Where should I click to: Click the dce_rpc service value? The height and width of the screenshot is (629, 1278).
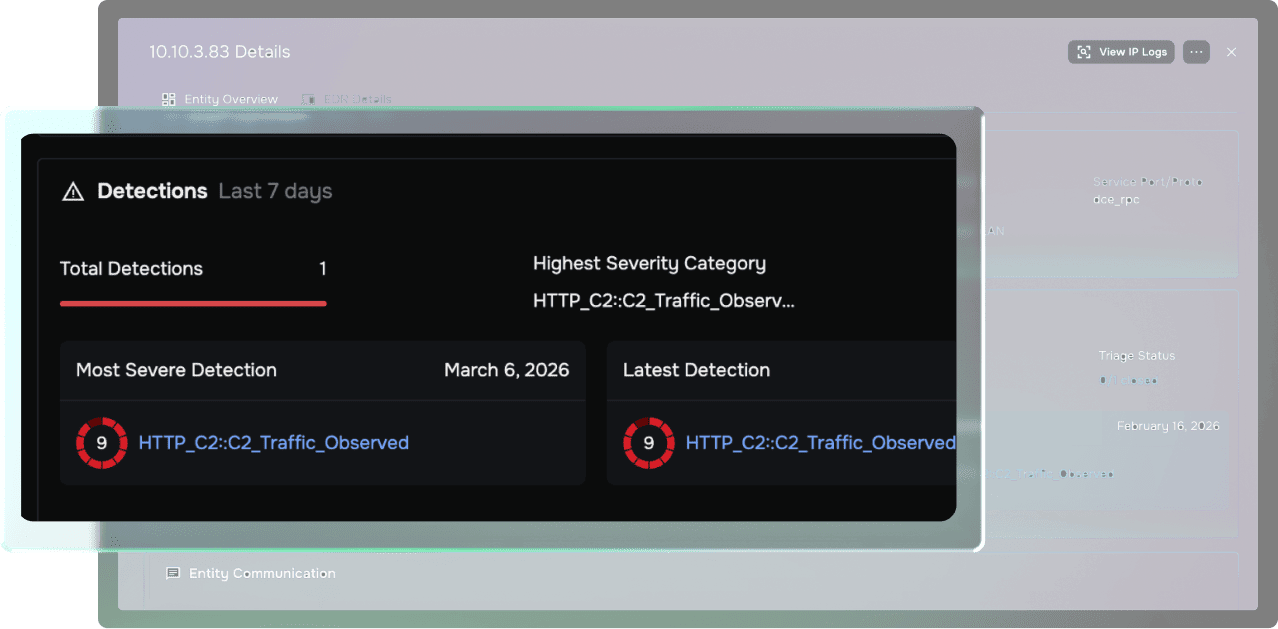pyautogui.click(x=1116, y=200)
